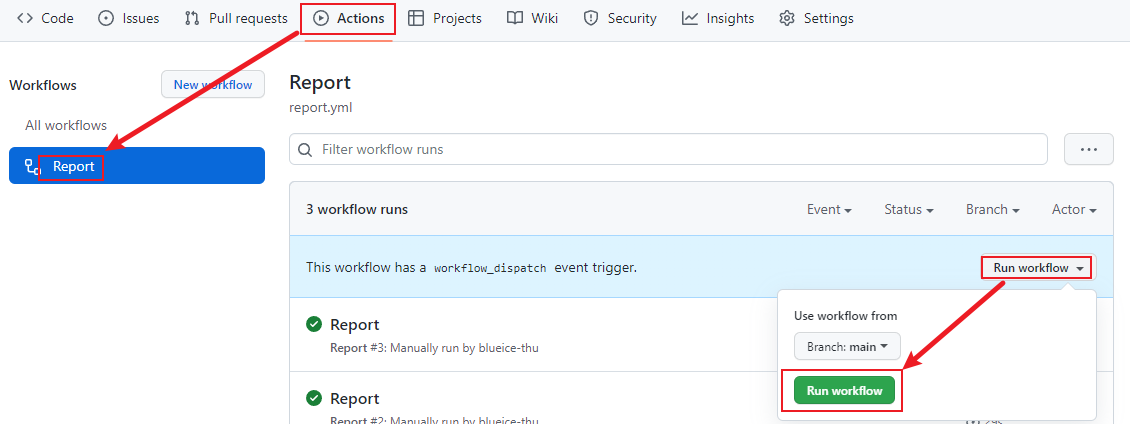This screenshot has width=1130, height=424.
Task: Expand the Event filter dropdown
Action: [x=829, y=210]
